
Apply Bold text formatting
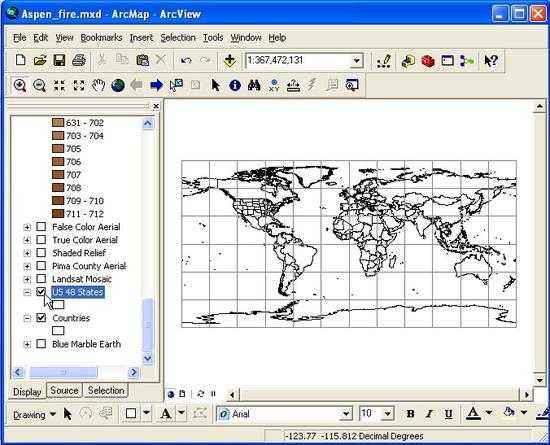coord(410,414)
